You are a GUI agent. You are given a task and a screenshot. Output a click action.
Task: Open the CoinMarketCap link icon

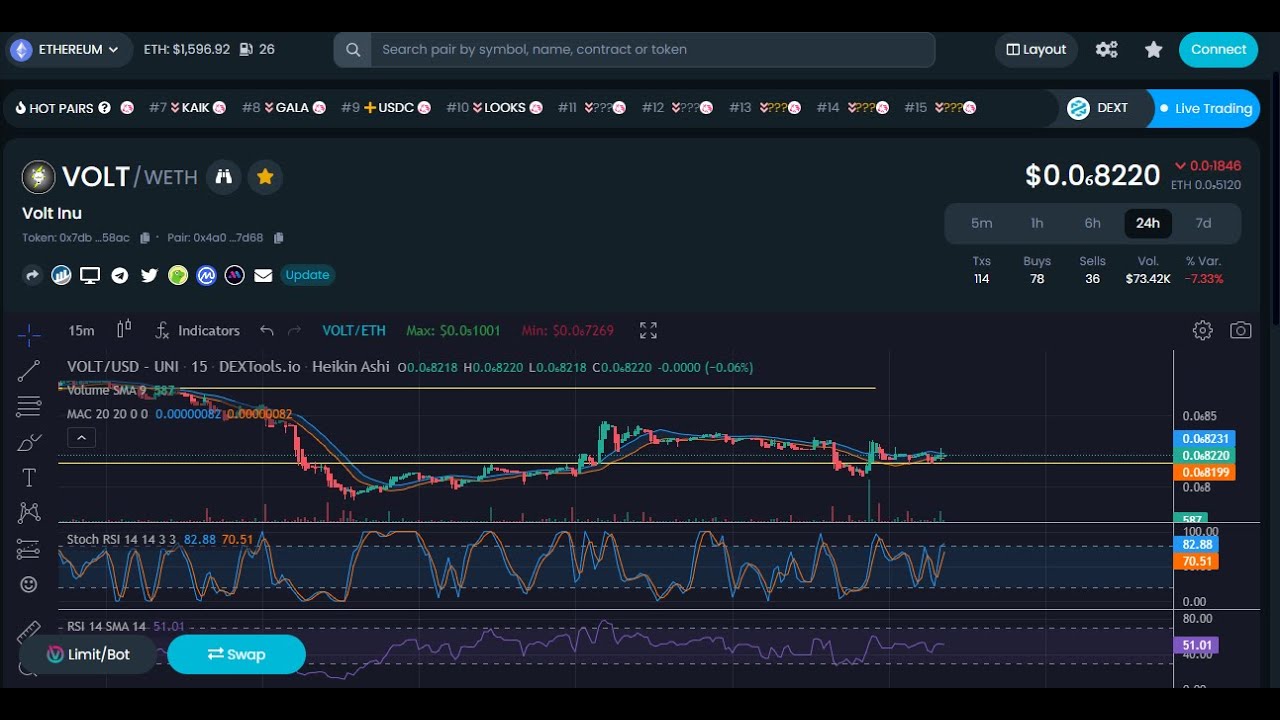click(x=207, y=275)
